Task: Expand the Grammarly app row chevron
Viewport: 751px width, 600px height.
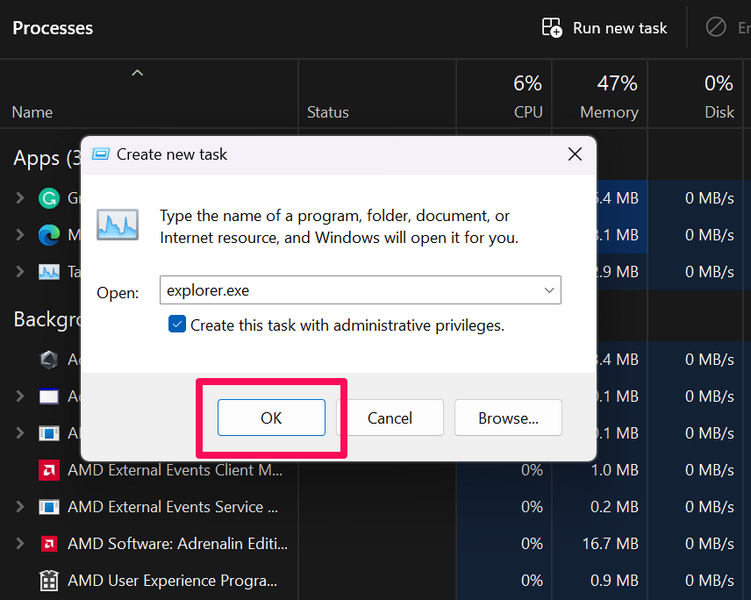Action: [x=20, y=198]
